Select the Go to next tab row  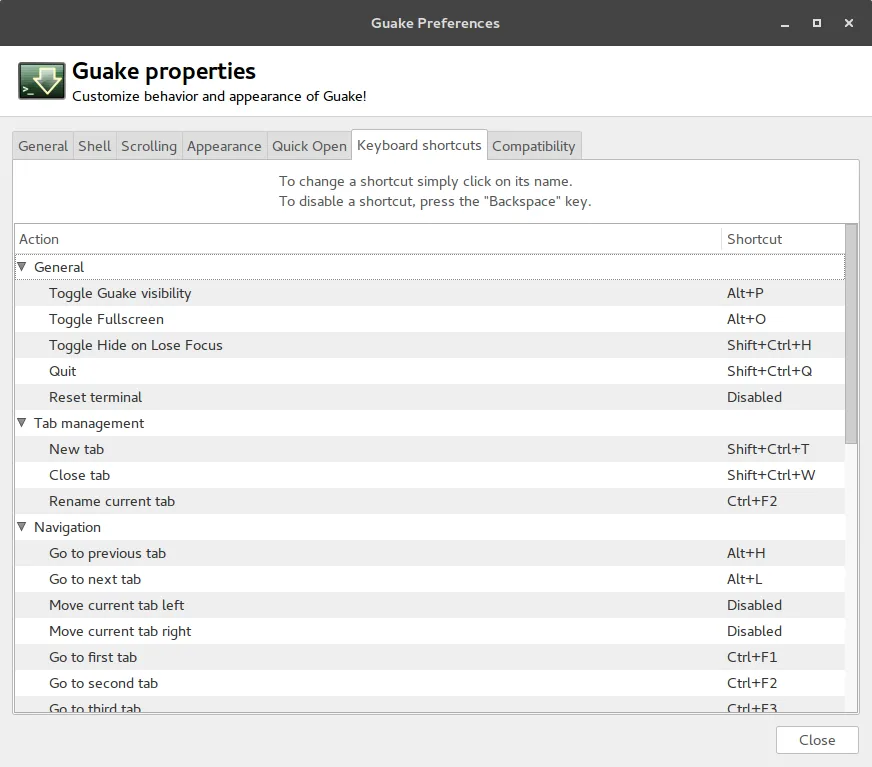[430, 579]
